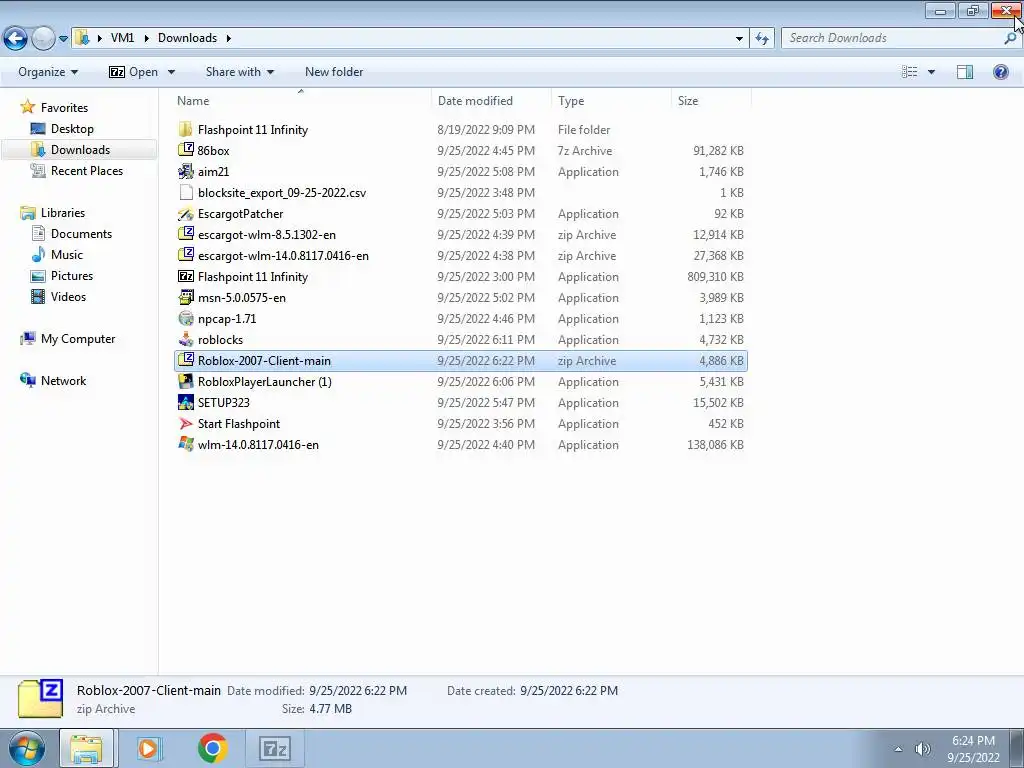
Task: Click the taskbar clock and date
Action: (x=973, y=749)
